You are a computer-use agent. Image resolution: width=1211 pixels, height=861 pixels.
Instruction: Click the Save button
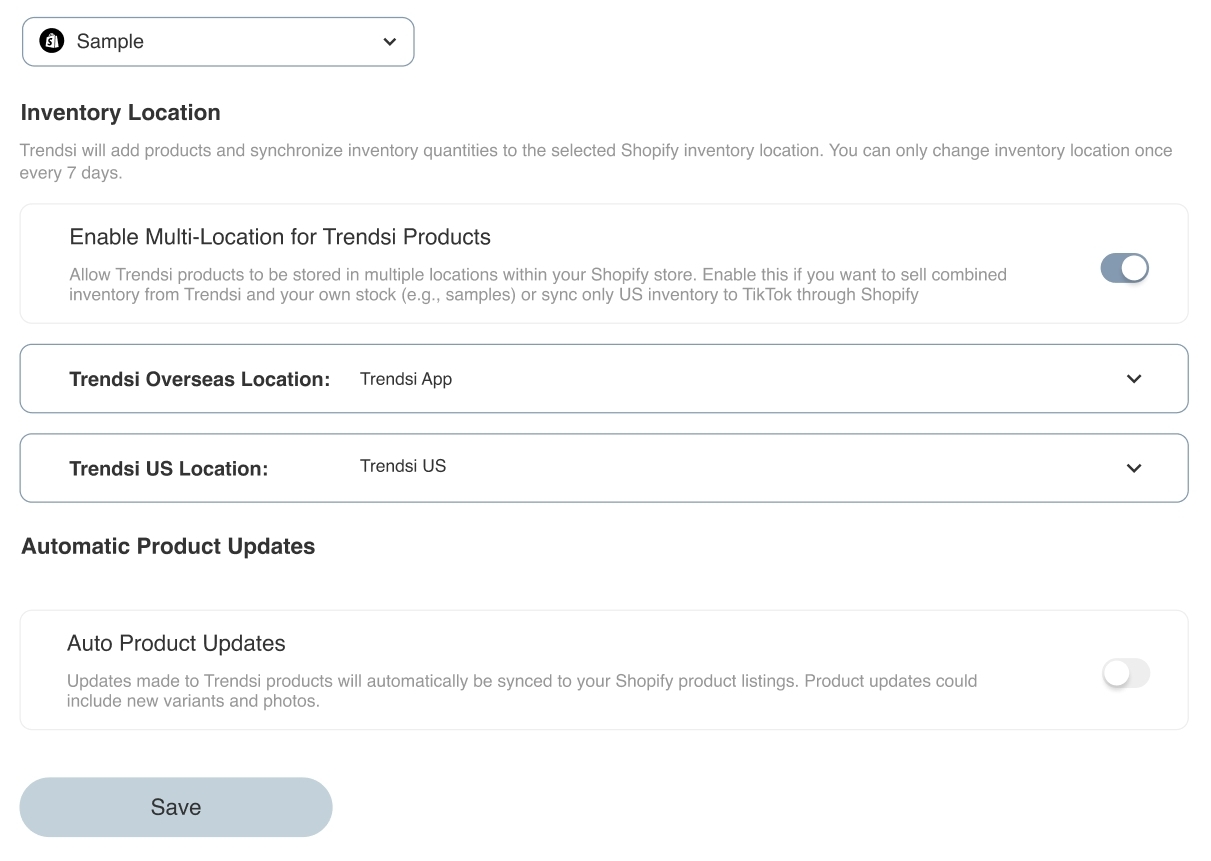point(176,807)
